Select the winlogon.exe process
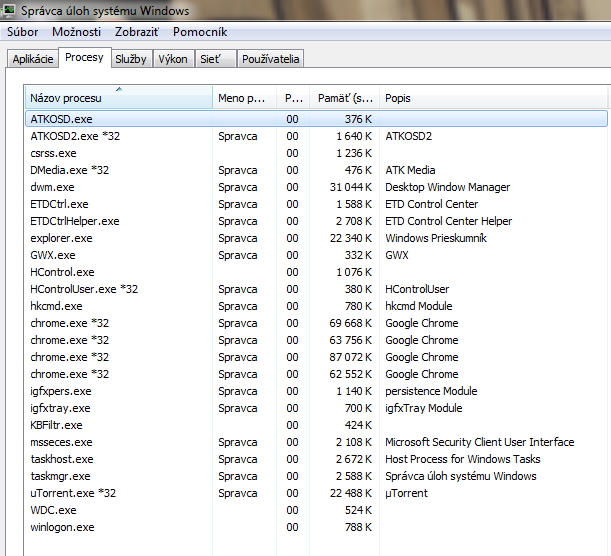 coord(62,527)
